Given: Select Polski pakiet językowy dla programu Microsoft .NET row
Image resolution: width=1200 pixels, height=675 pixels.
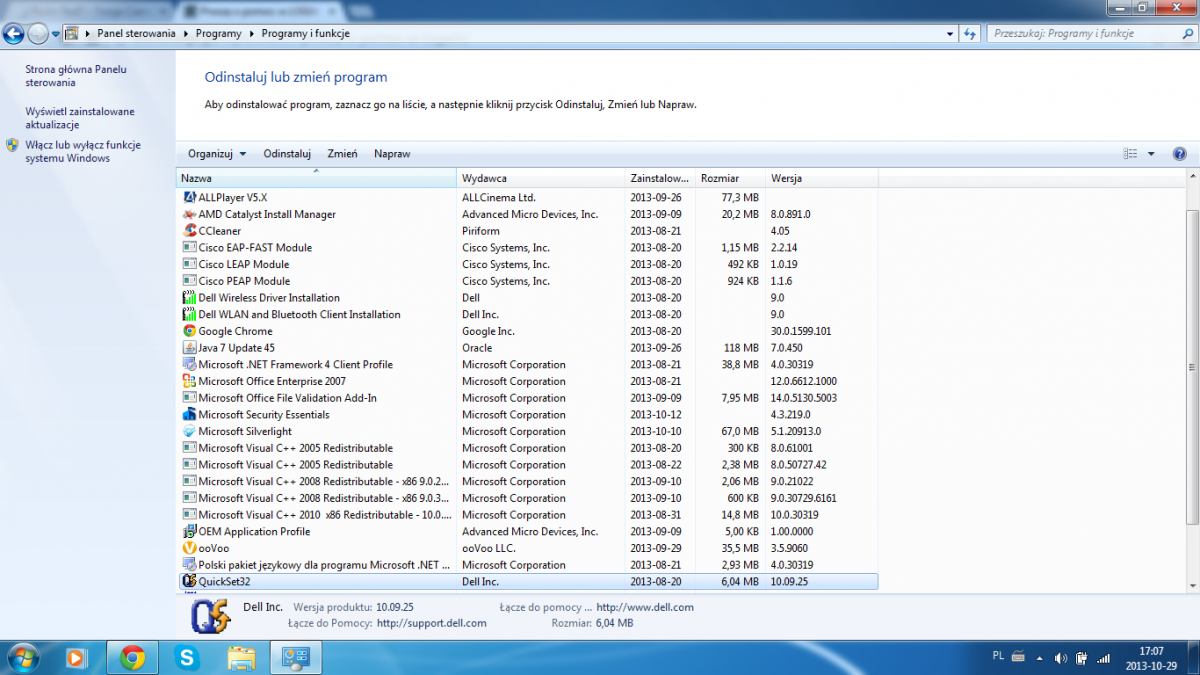Looking at the screenshot, I should (530, 565).
